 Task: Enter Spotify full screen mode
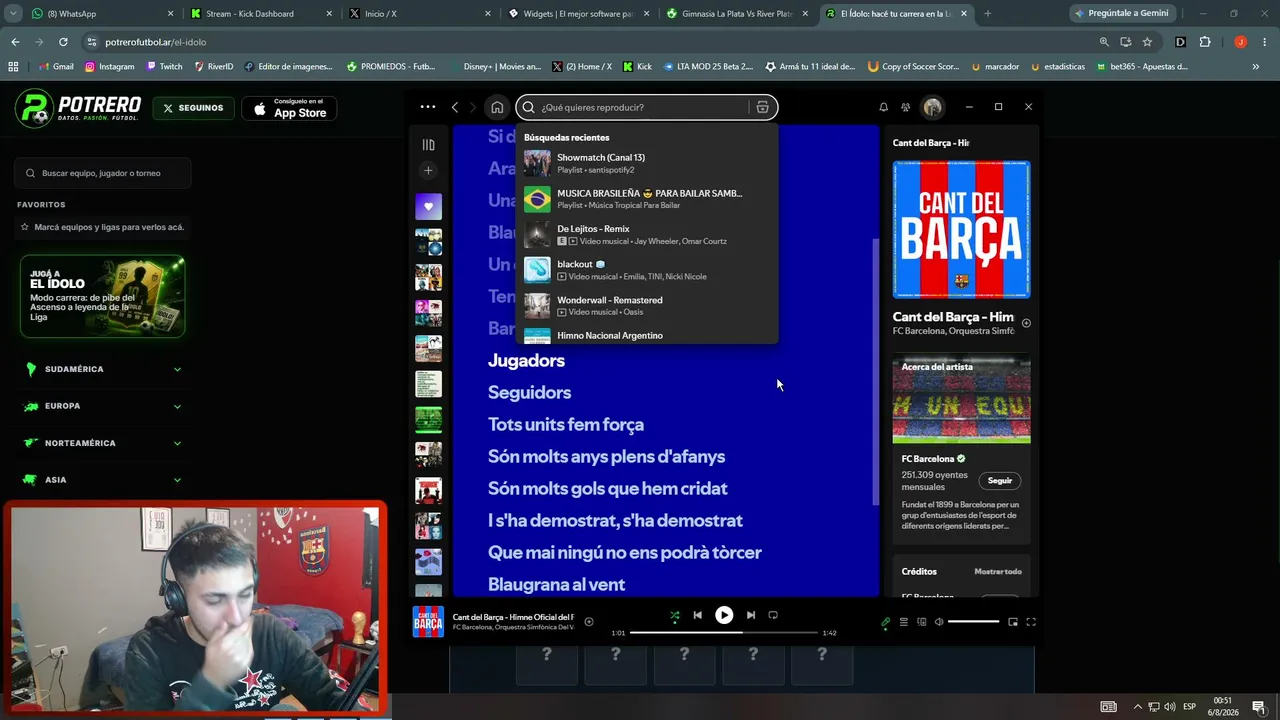[x=1031, y=622]
